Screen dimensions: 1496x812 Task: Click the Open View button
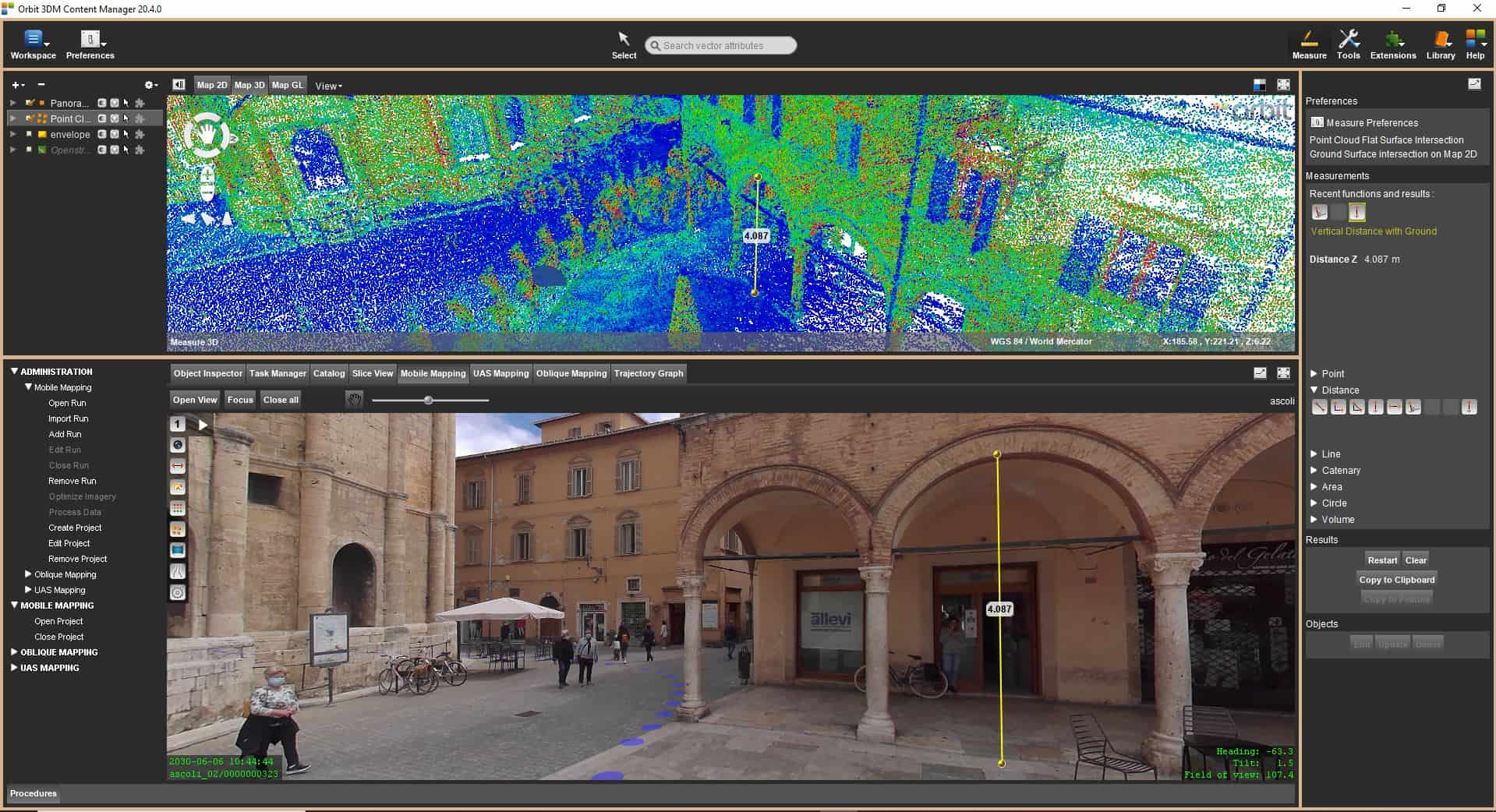point(195,400)
